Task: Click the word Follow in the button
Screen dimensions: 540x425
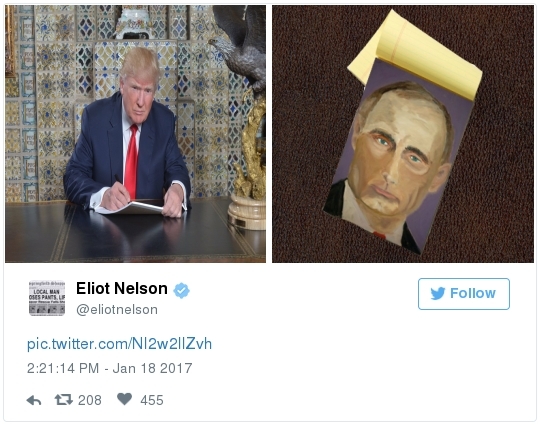Action: [x=473, y=293]
